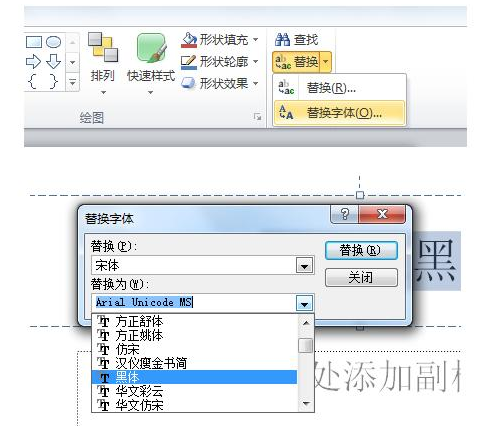The width and height of the screenshot is (490, 426).
Task: Select 方正姚体 from the font list
Action: coord(194,335)
